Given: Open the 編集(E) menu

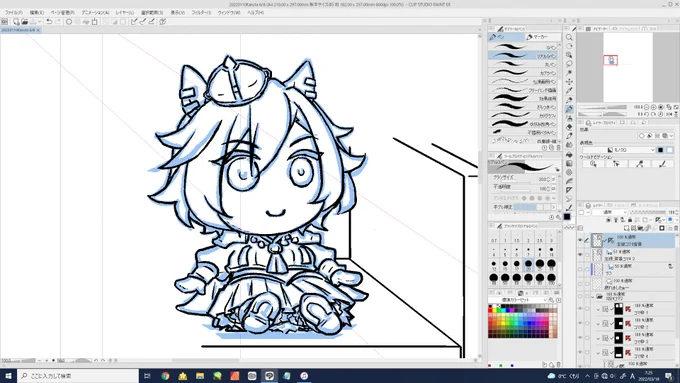Looking at the screenshot, I should point(37,13).
